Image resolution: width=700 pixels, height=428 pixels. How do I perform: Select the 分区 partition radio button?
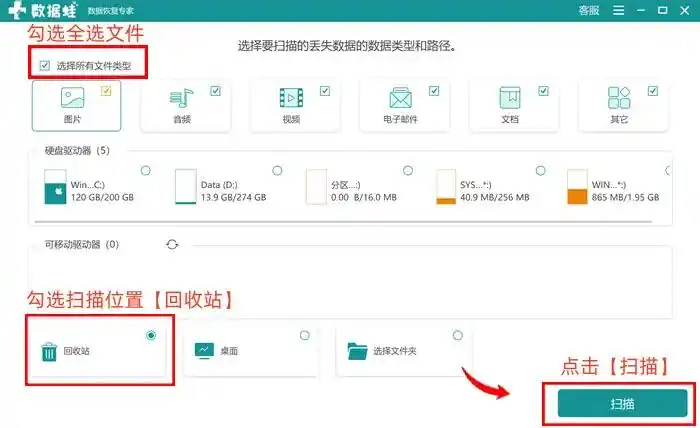click(408, 170)
